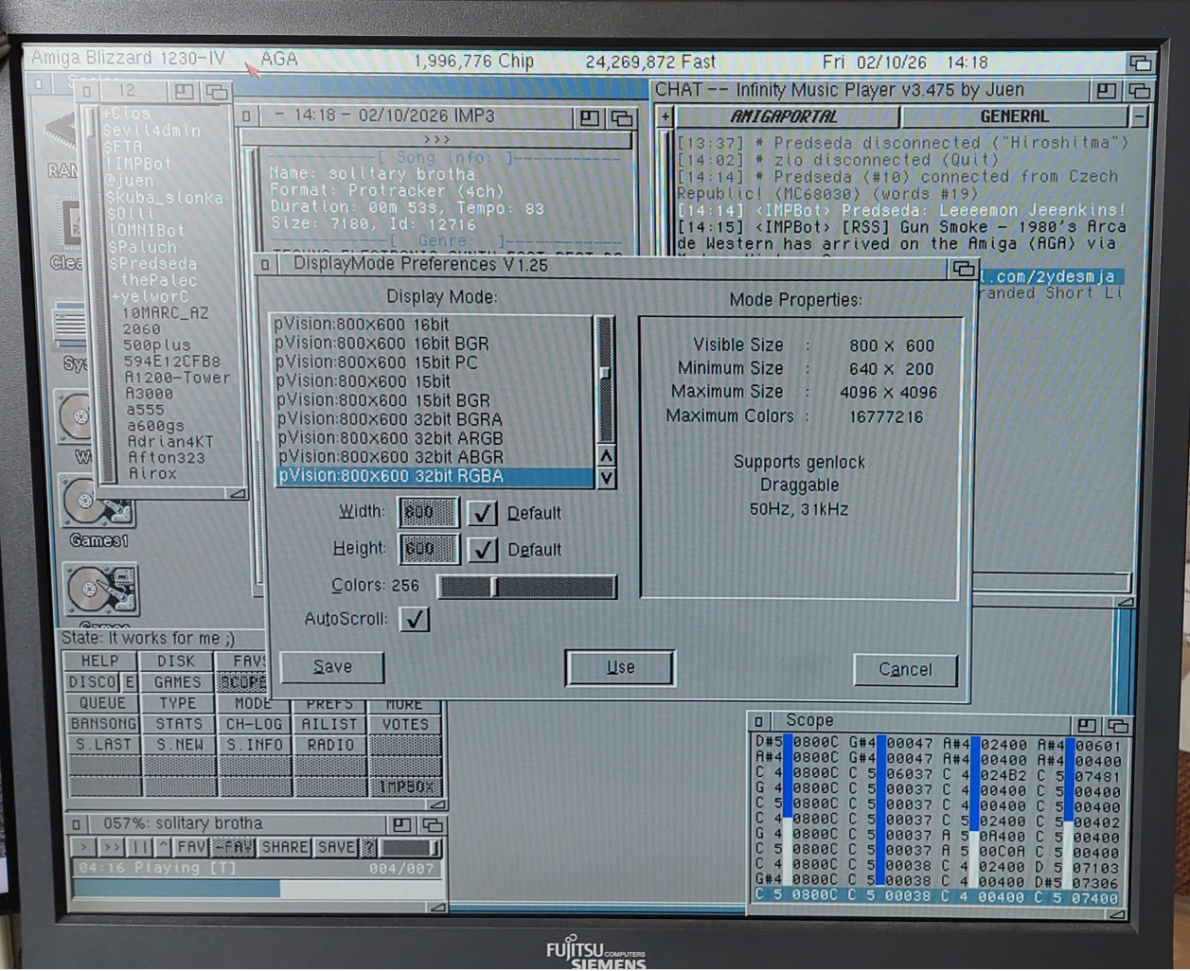Save the display mode preferences
1190x971 pixels.
pos(332,667)
